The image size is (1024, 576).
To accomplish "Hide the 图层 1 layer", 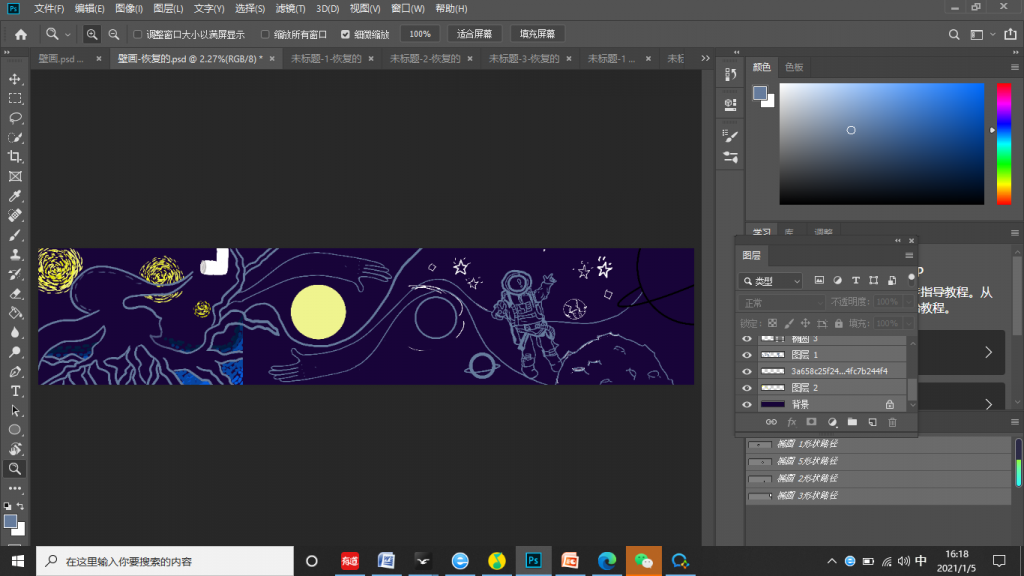I will 747,355.
